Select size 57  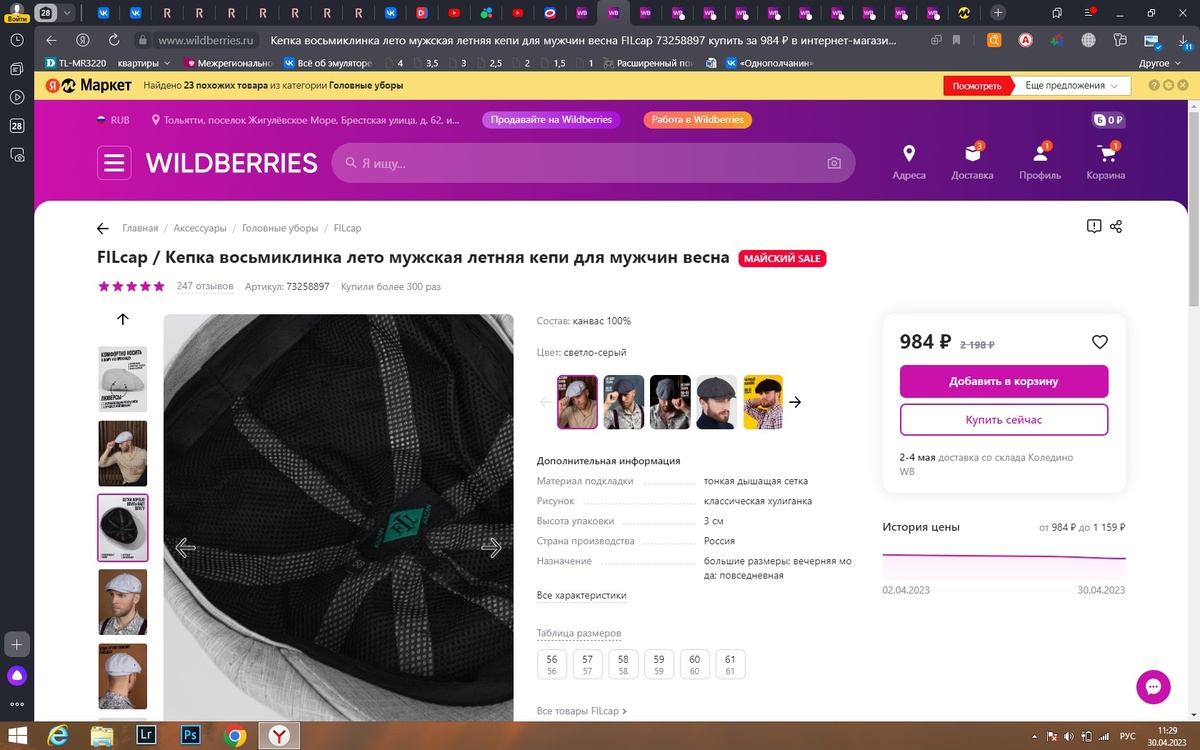point(588,664)
